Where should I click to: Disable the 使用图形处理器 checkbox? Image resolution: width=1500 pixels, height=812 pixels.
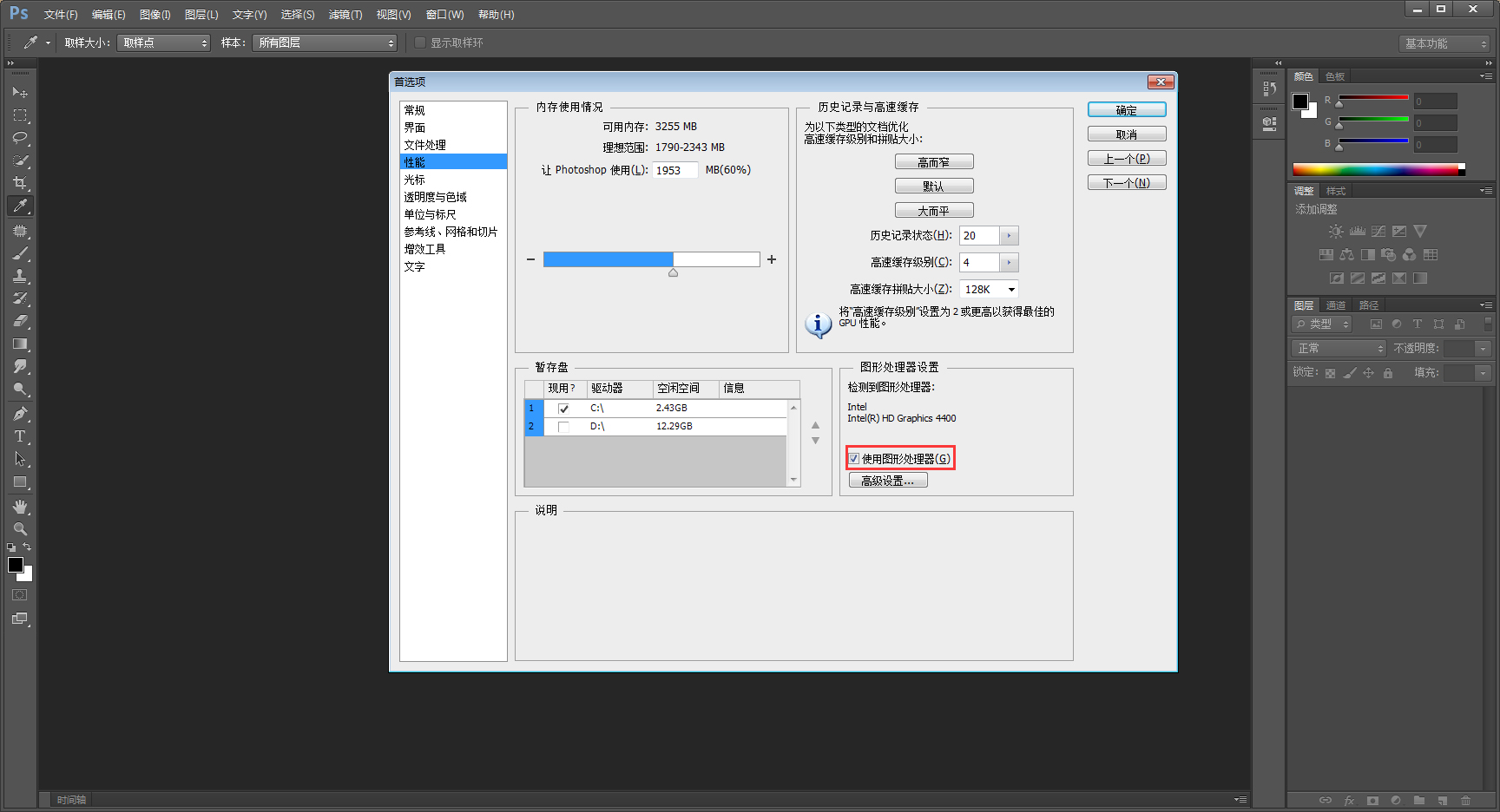(854, 458)
